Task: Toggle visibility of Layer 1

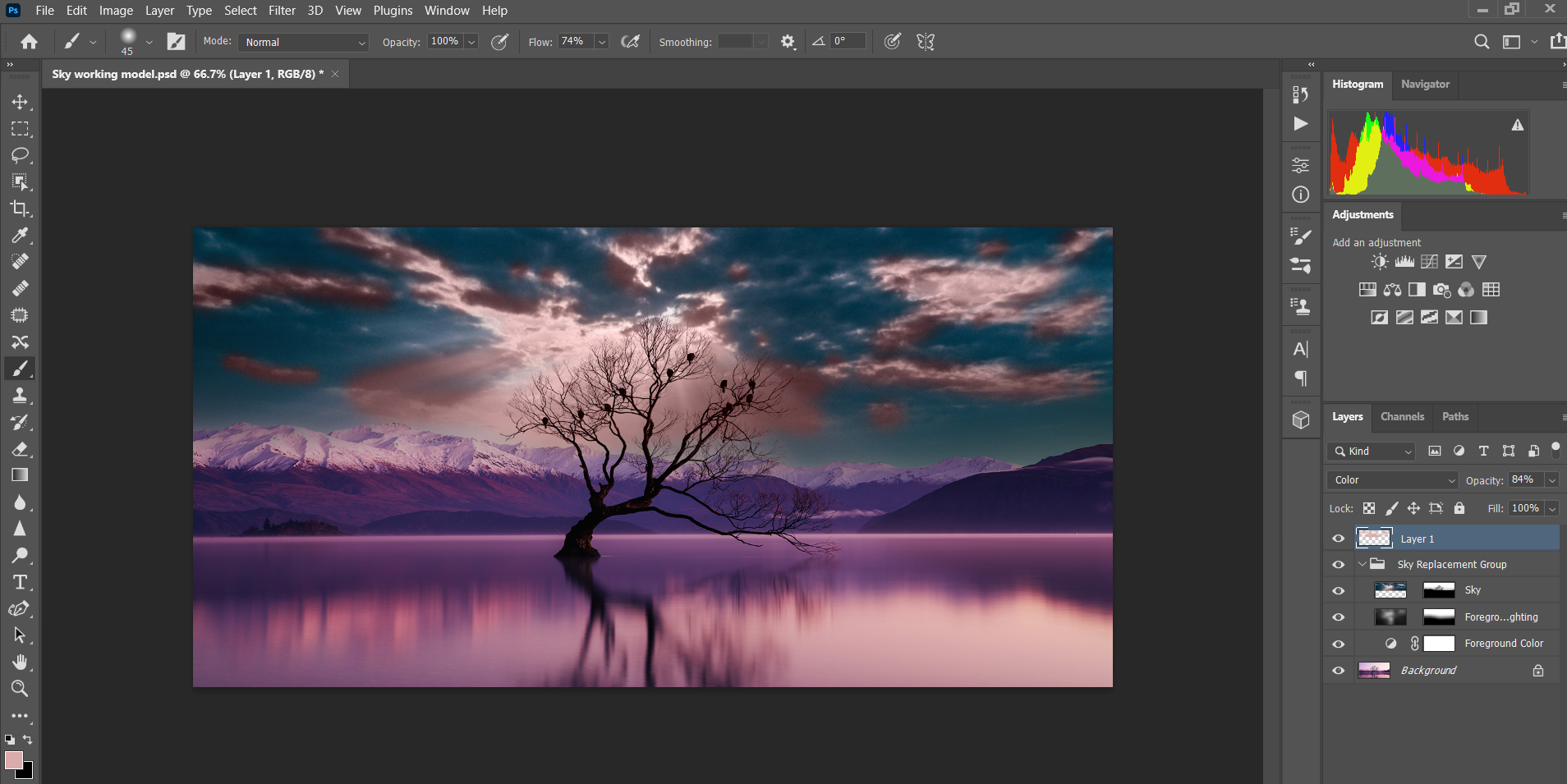Action: tap(1338, 539)
